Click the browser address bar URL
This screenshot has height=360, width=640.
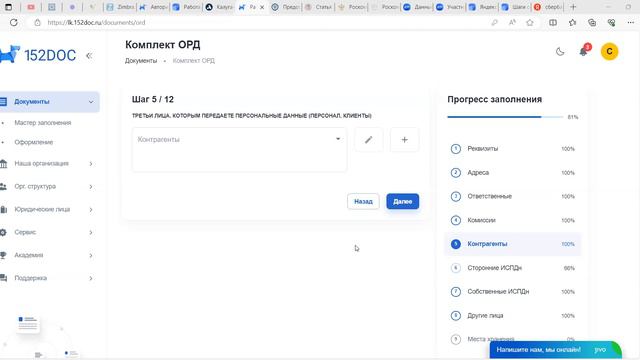(x=96, y=22)
